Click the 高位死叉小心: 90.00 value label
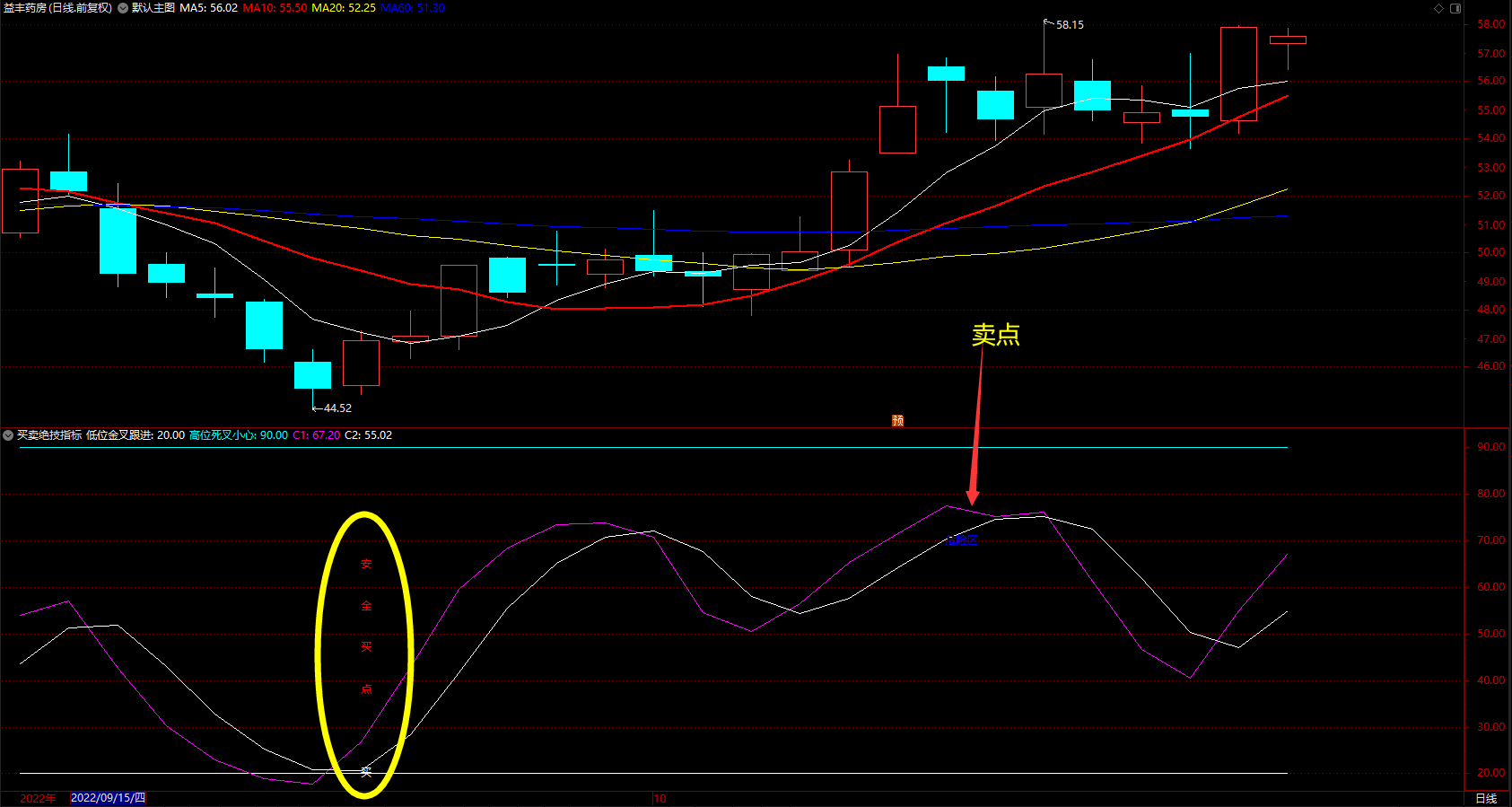Image resolution: width=1512 pixels, height=807 pixels. (239, 435)
